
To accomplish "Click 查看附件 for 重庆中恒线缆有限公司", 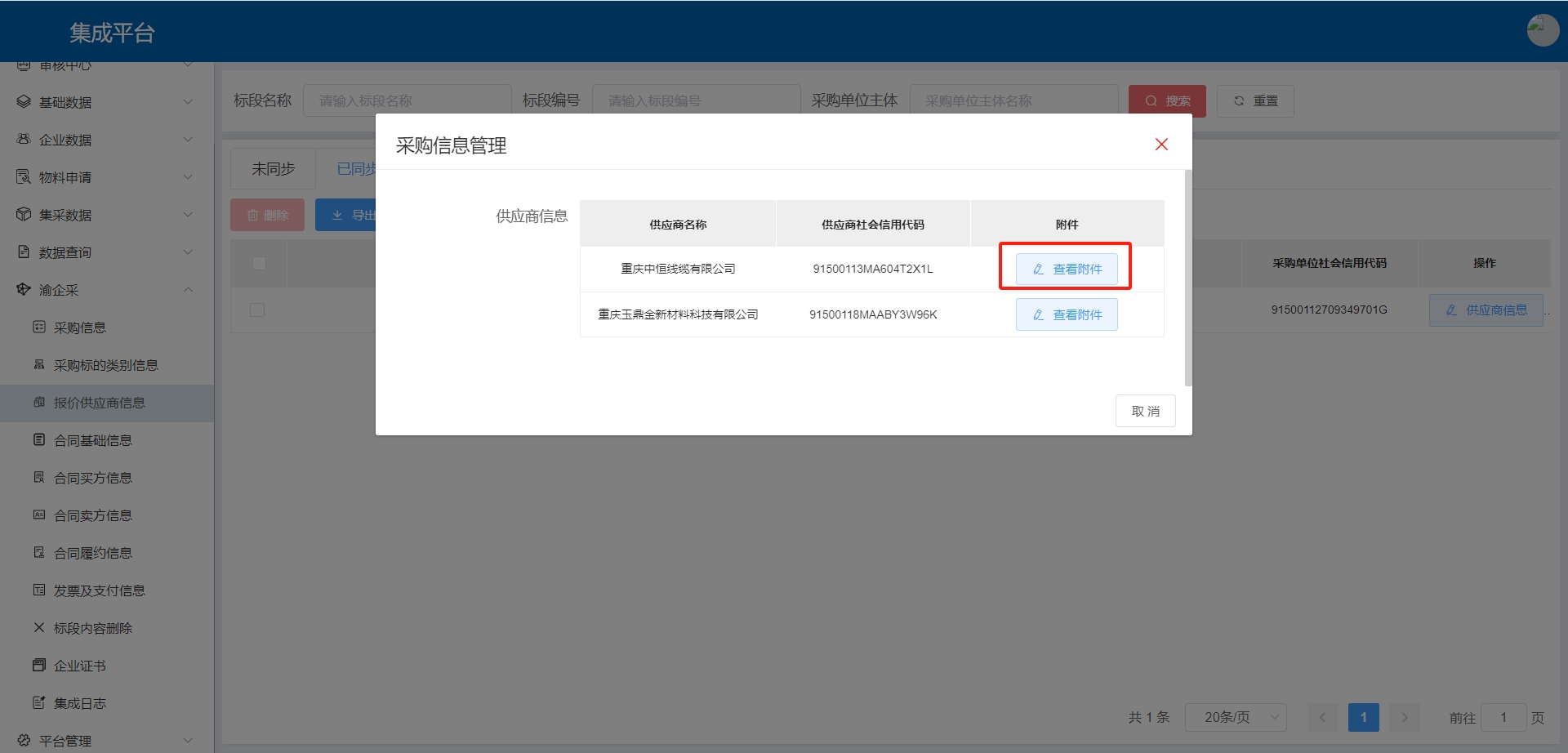I will point(1067,269).
